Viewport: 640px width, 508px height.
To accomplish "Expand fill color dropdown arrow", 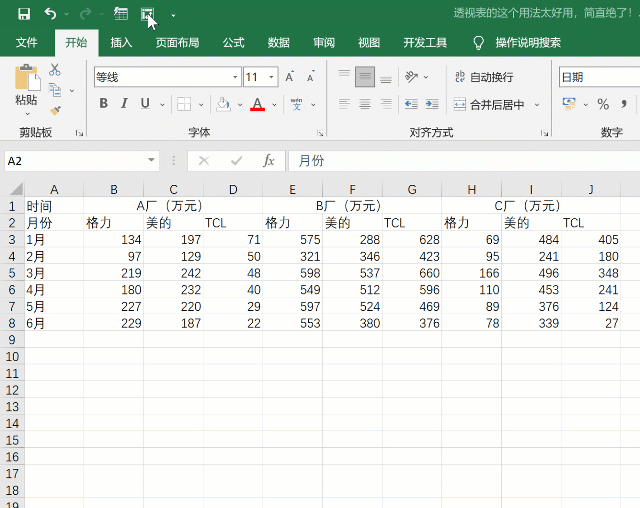I will [x=240, y=104].
